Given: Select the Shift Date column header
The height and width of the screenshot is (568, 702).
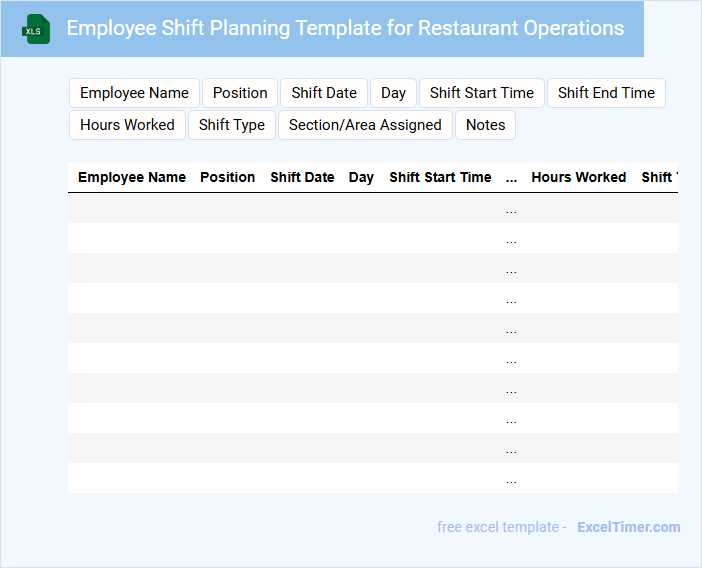Looking at the screenshot, I should 302,177.
